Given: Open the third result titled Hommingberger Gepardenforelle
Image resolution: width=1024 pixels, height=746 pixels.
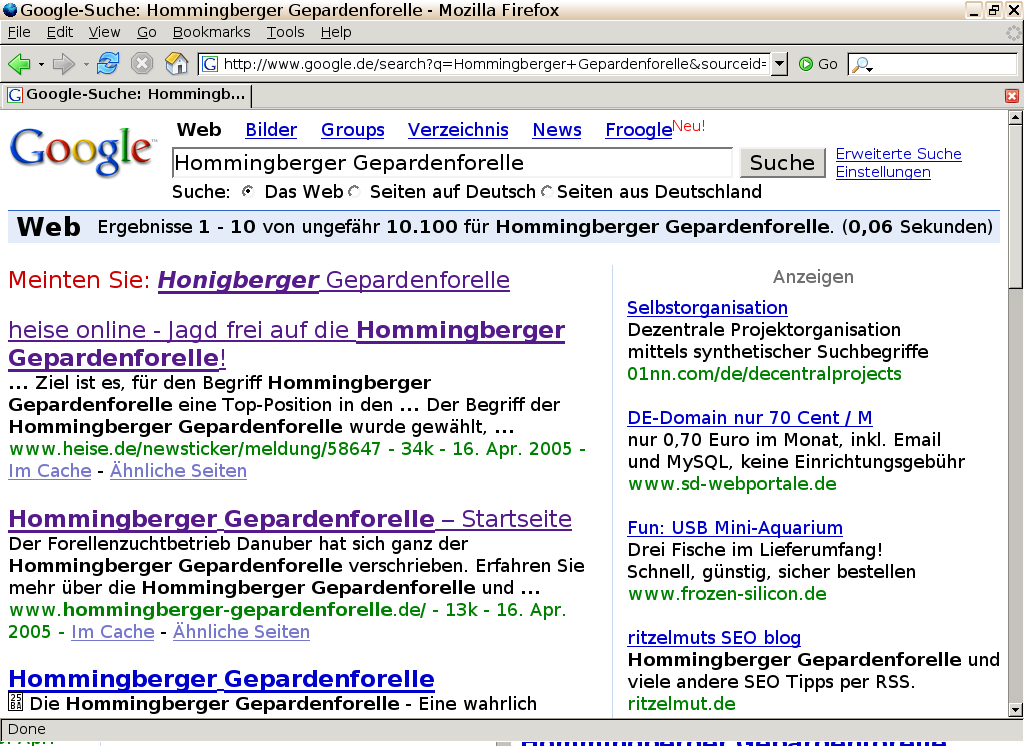Looking at the screenshot, I should (221, 679).
